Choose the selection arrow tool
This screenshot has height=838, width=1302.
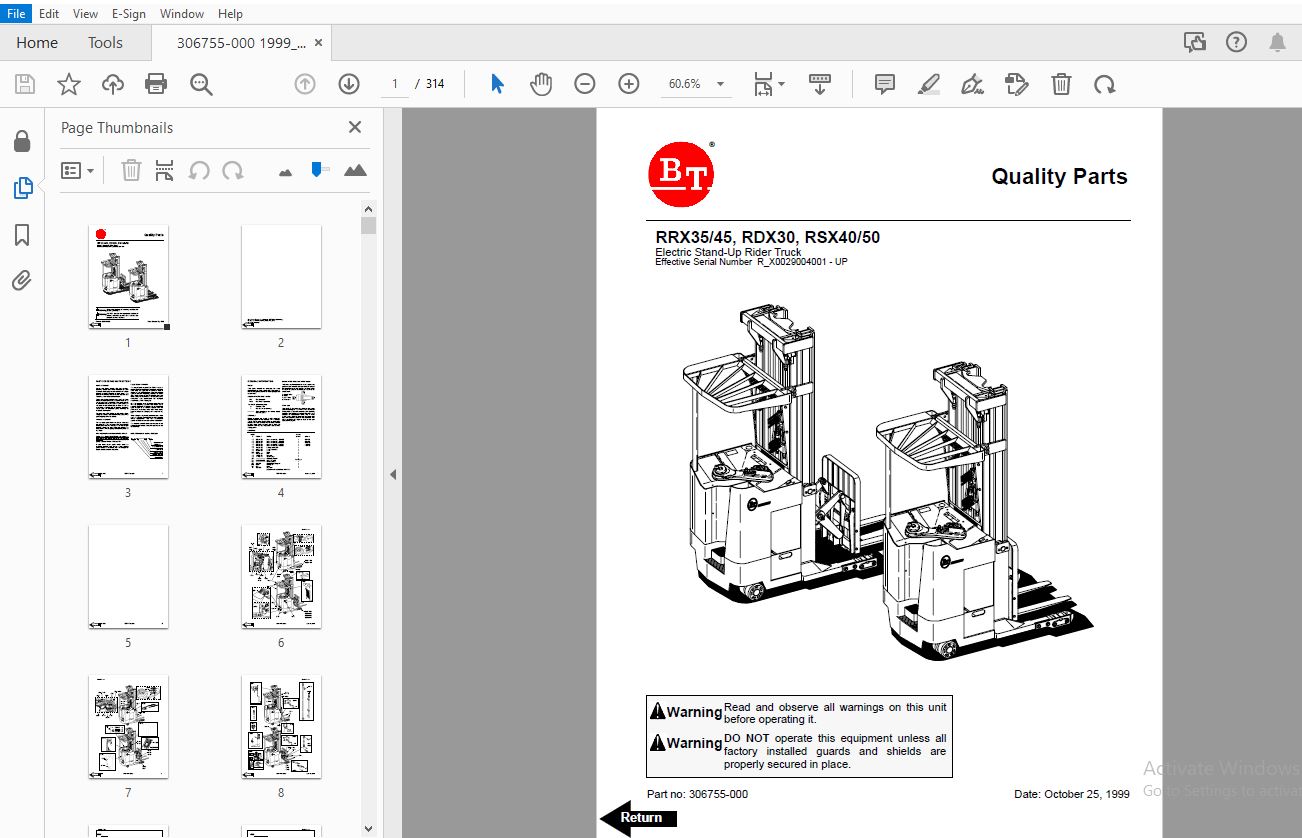coord(497,85)
